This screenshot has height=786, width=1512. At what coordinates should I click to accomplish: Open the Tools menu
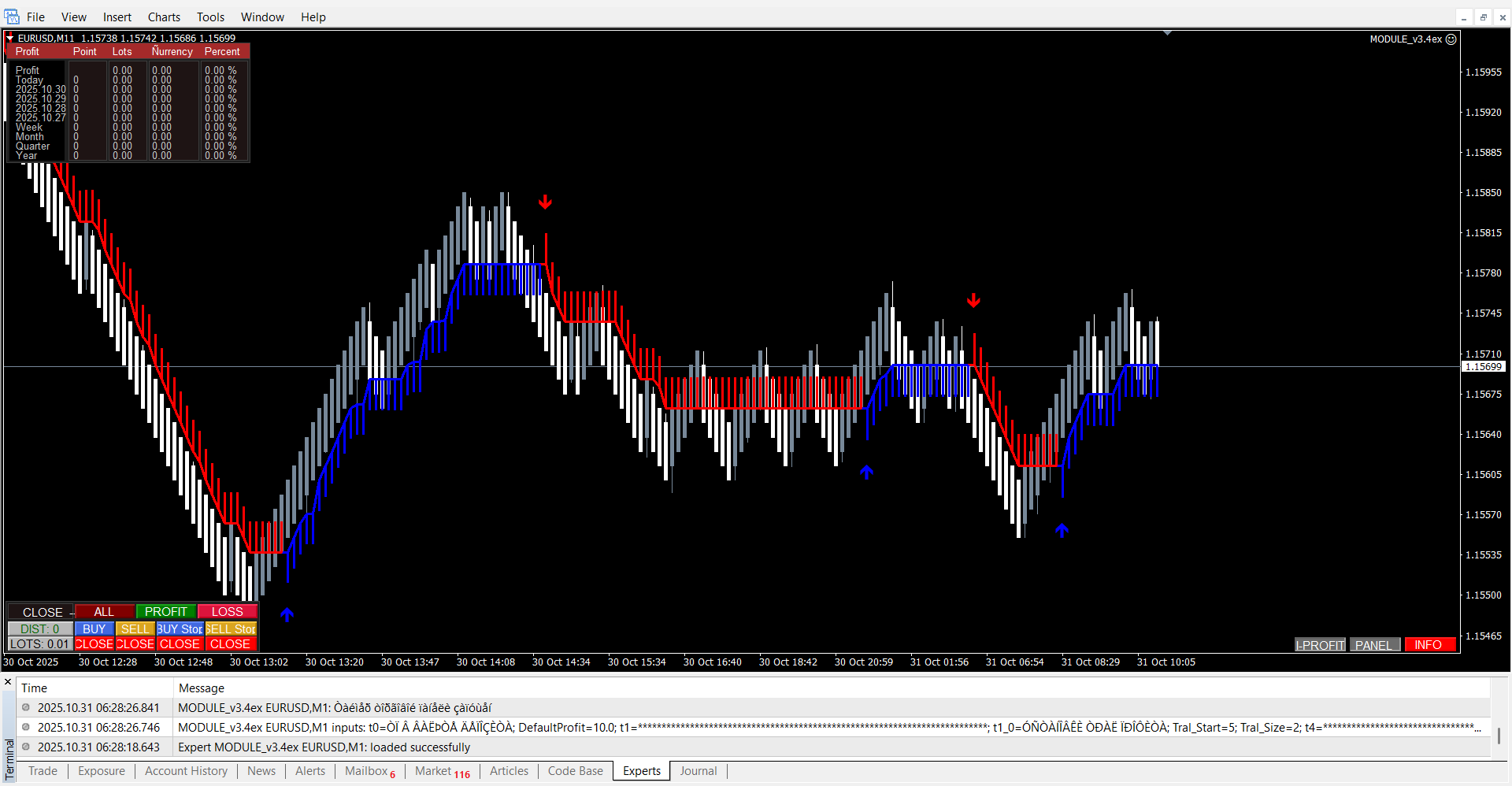[210, 17]
